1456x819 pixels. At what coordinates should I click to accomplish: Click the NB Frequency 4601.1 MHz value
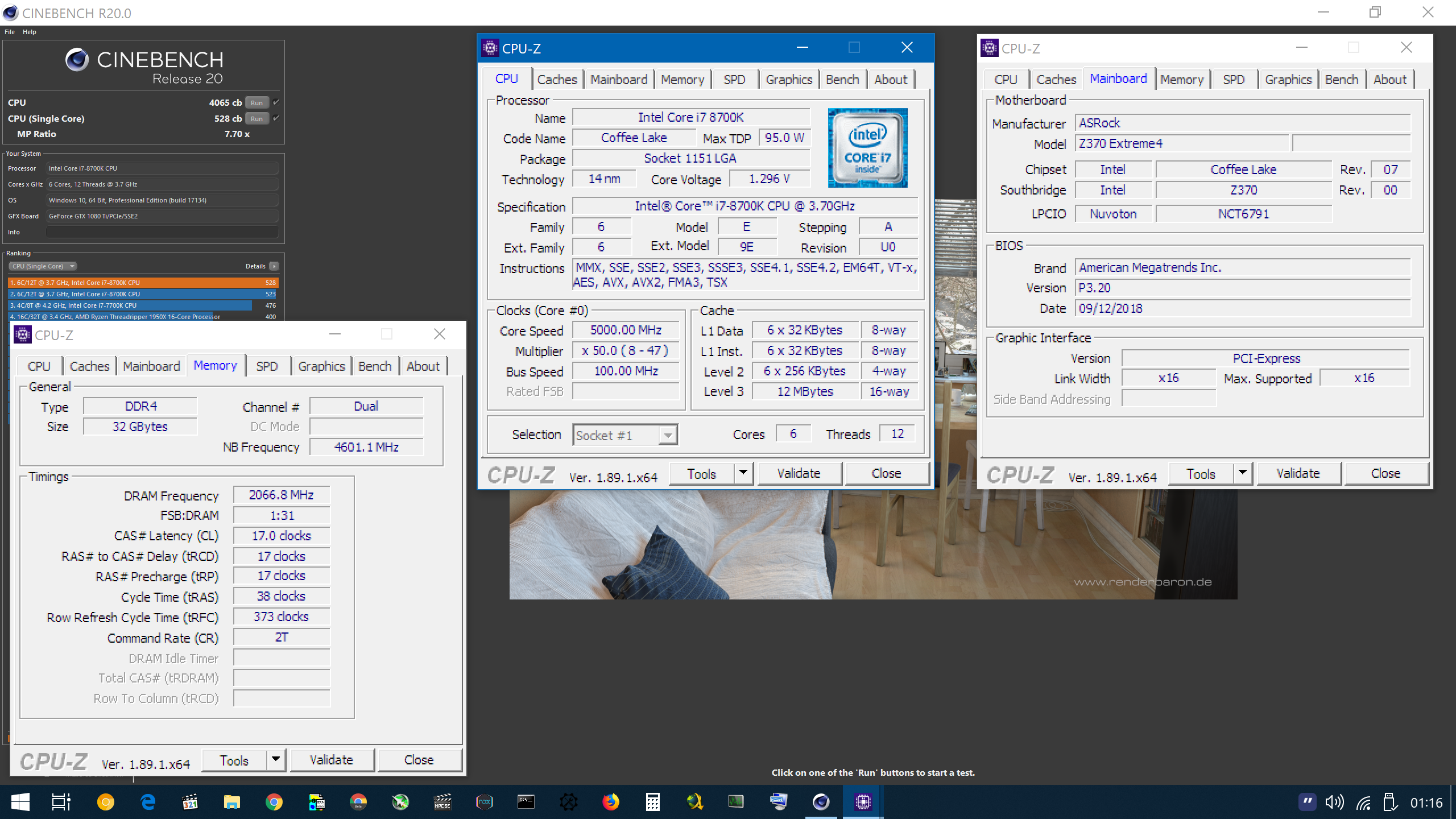[x=367, y=447]
